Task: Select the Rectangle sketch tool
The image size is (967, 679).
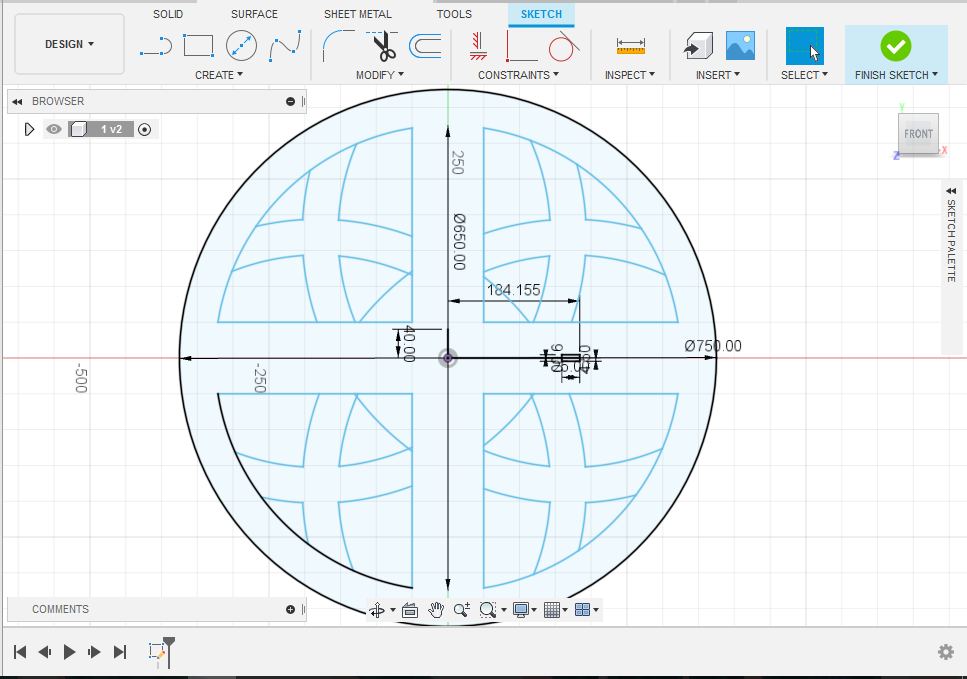Action: tap(199, 46)
